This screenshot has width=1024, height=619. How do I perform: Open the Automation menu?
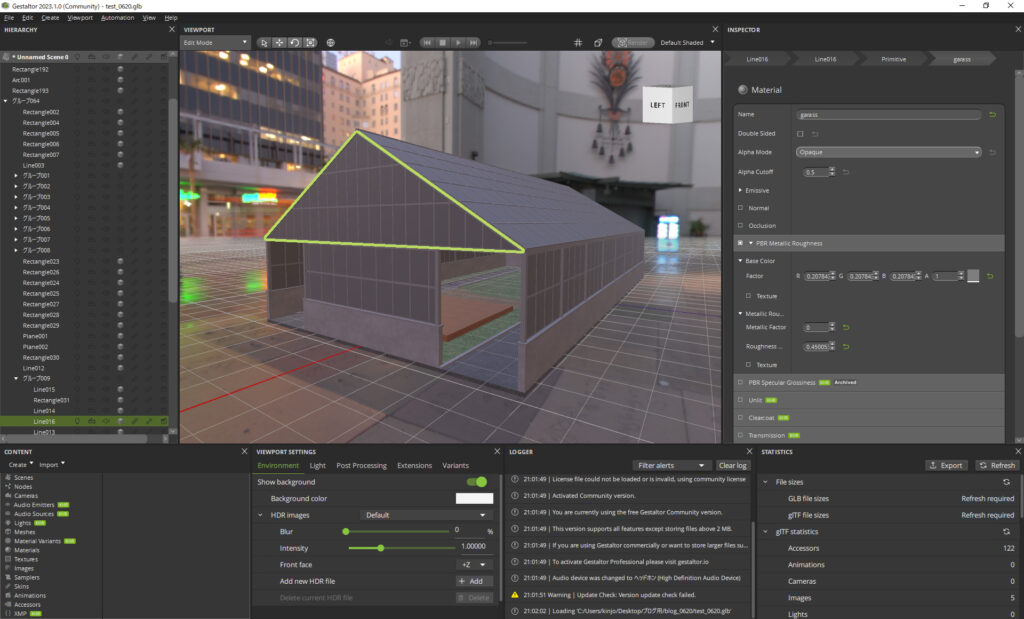coord(118,18)
